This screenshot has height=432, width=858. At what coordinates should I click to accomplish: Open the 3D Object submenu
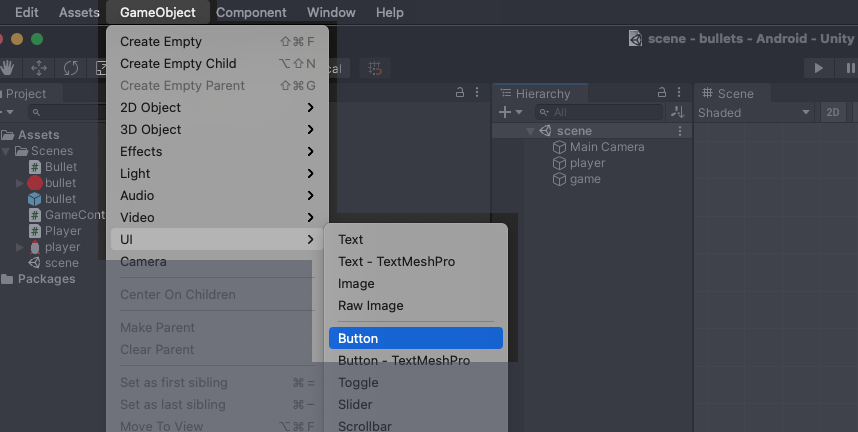[x=219, y=129]
